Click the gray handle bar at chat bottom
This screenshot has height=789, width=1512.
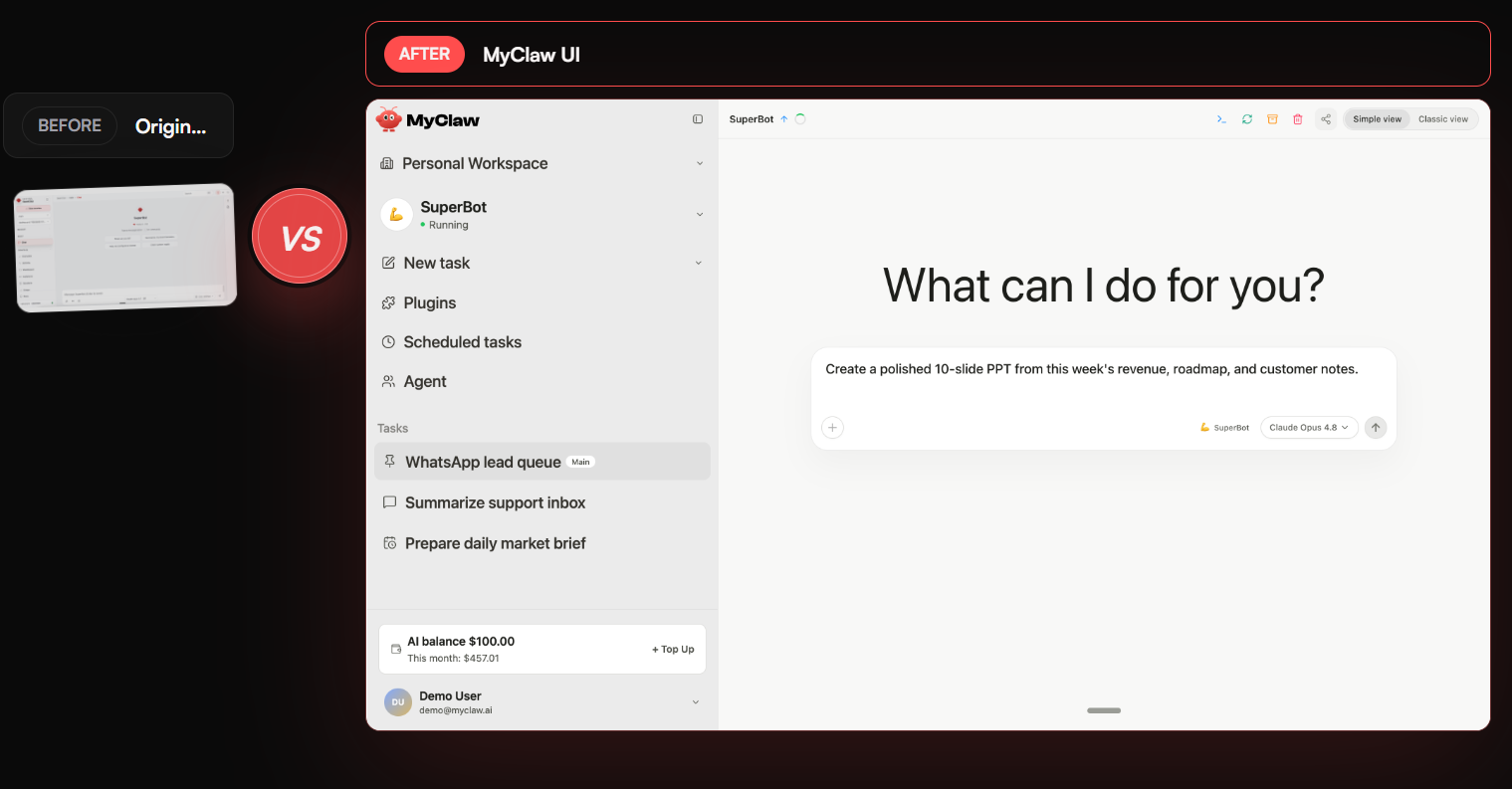click(1104, 710)
